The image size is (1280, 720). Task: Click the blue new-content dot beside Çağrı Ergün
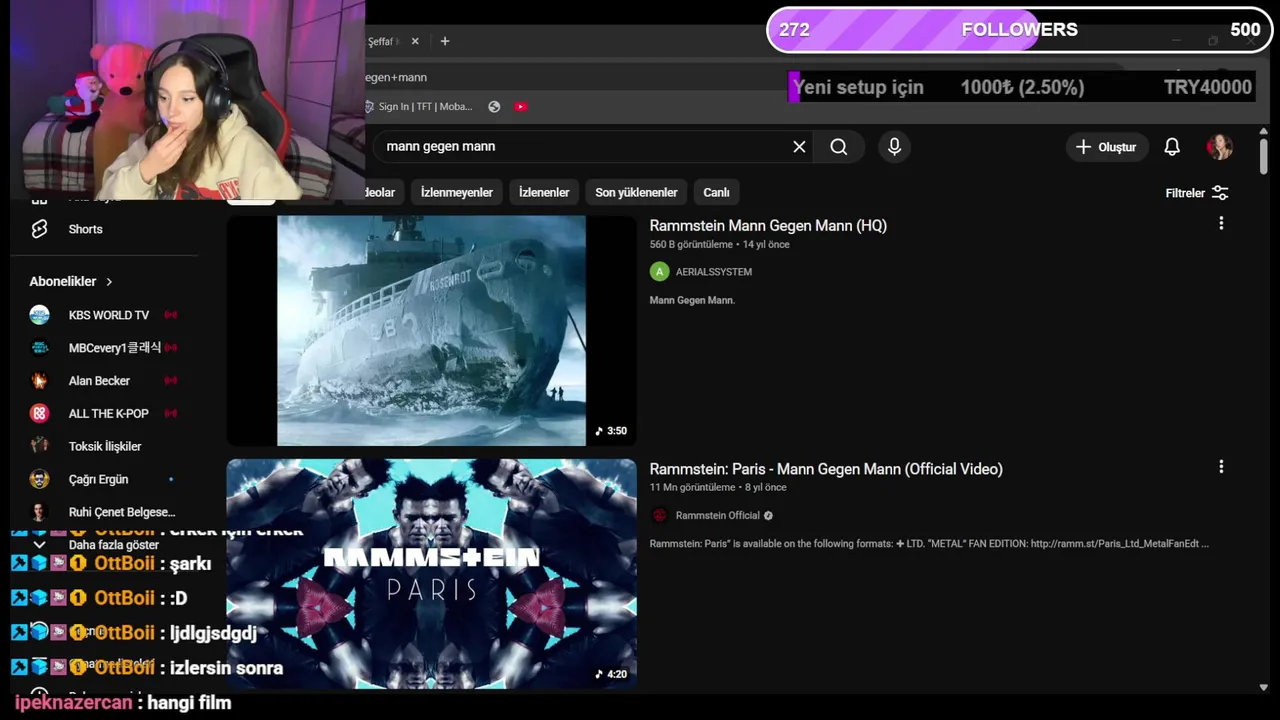click(x=171, y=480)
